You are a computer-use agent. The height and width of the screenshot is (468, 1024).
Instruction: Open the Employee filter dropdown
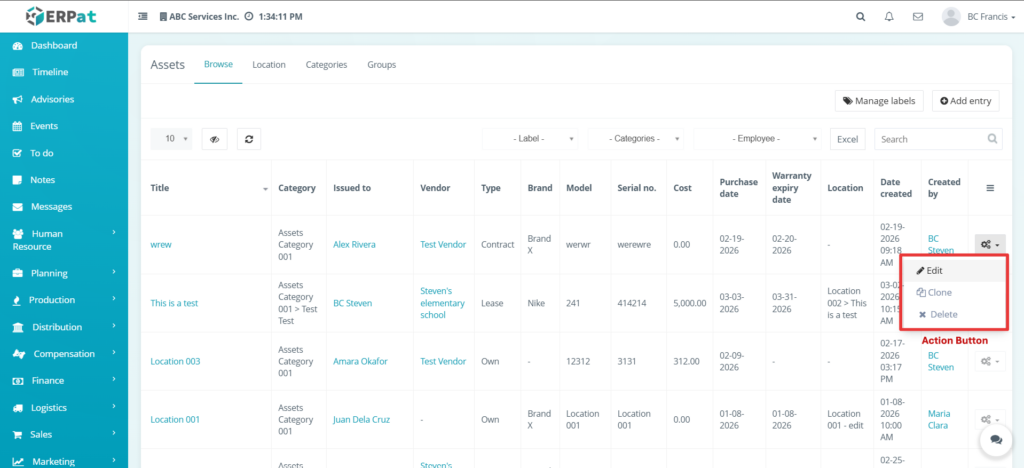760,139
